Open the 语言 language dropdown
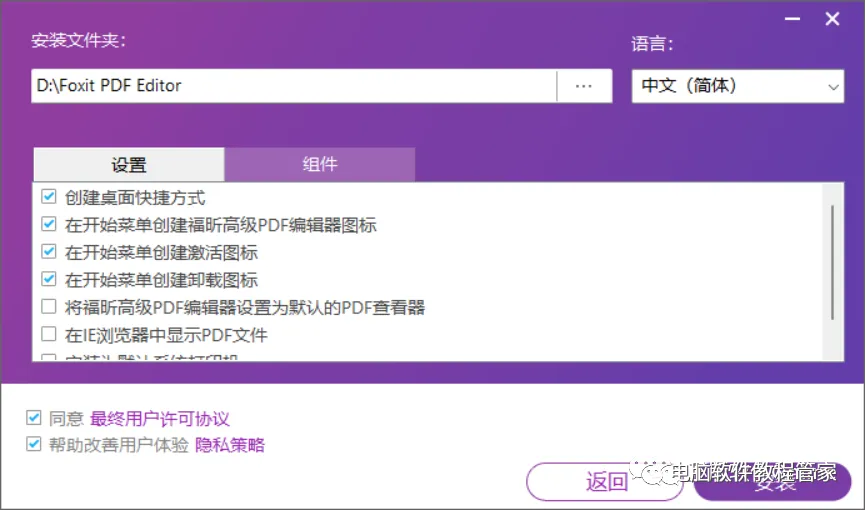The image size is (865, 510). (x=738, y=86)
